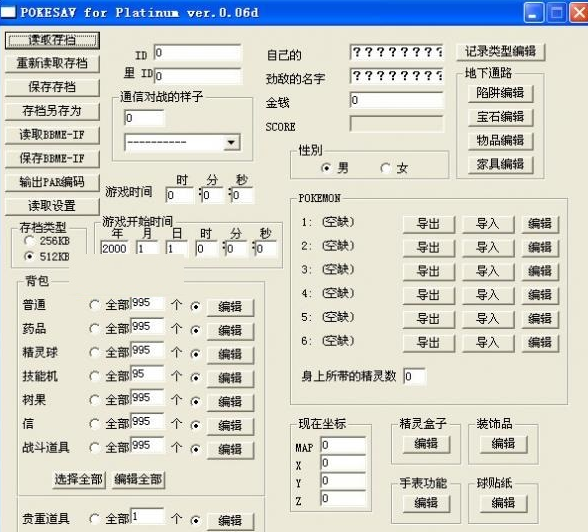
Task: Click the 读取存档 button
Action: click(x=52, y=40)
